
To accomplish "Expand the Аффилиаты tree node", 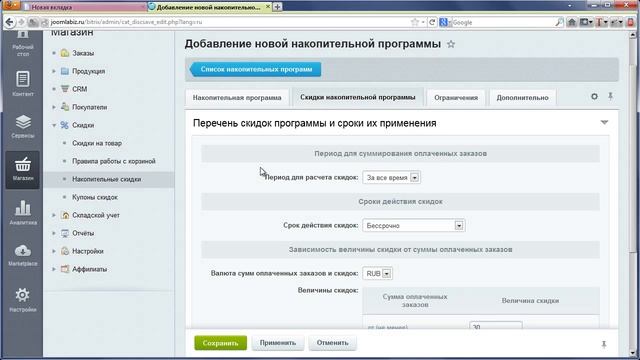I will point(54,269).
